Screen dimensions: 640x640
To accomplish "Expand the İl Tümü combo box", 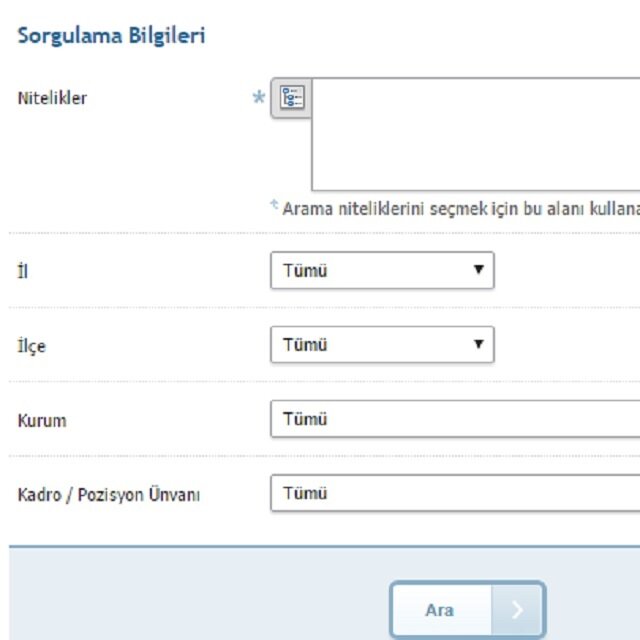I will coord(382,270).
